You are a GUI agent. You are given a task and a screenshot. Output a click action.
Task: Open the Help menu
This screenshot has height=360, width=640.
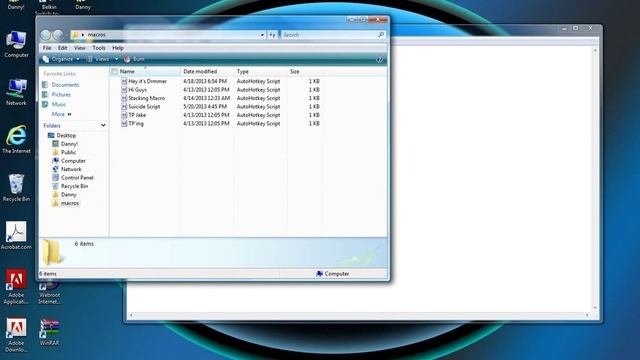click(118, 48)
